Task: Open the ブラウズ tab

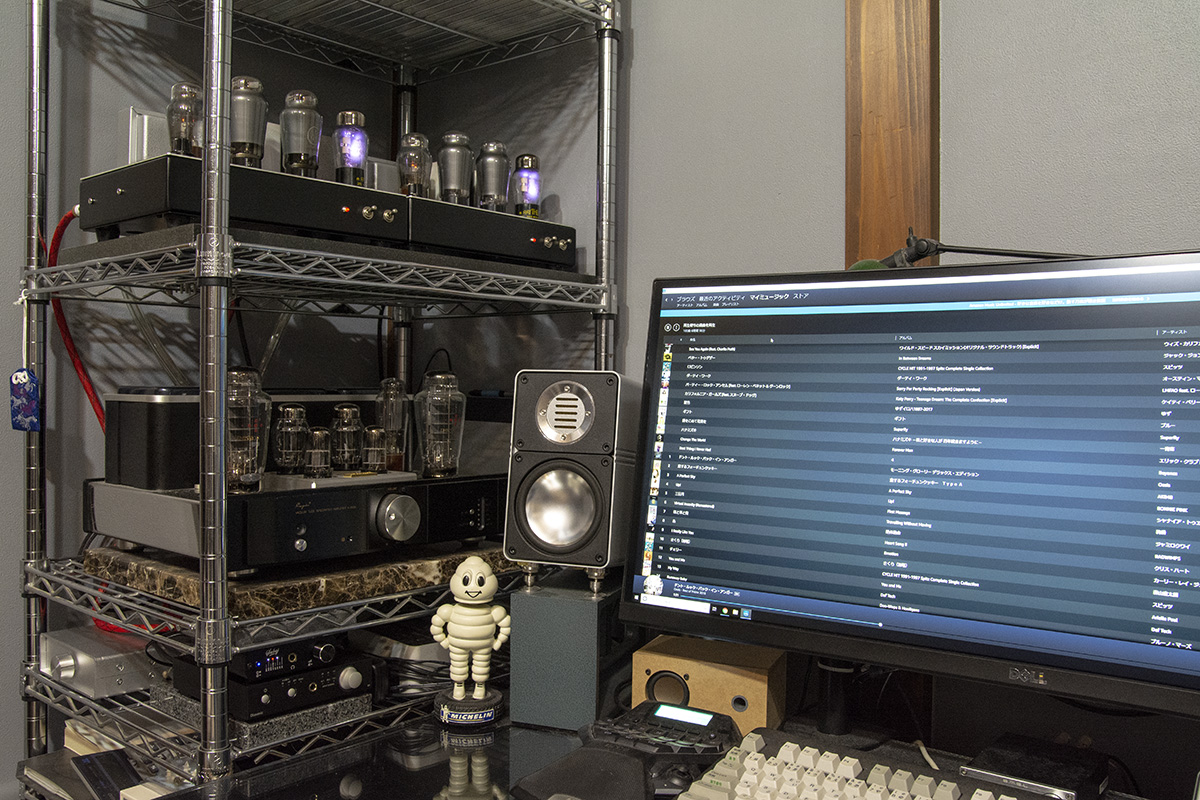Action: [685, 298]
